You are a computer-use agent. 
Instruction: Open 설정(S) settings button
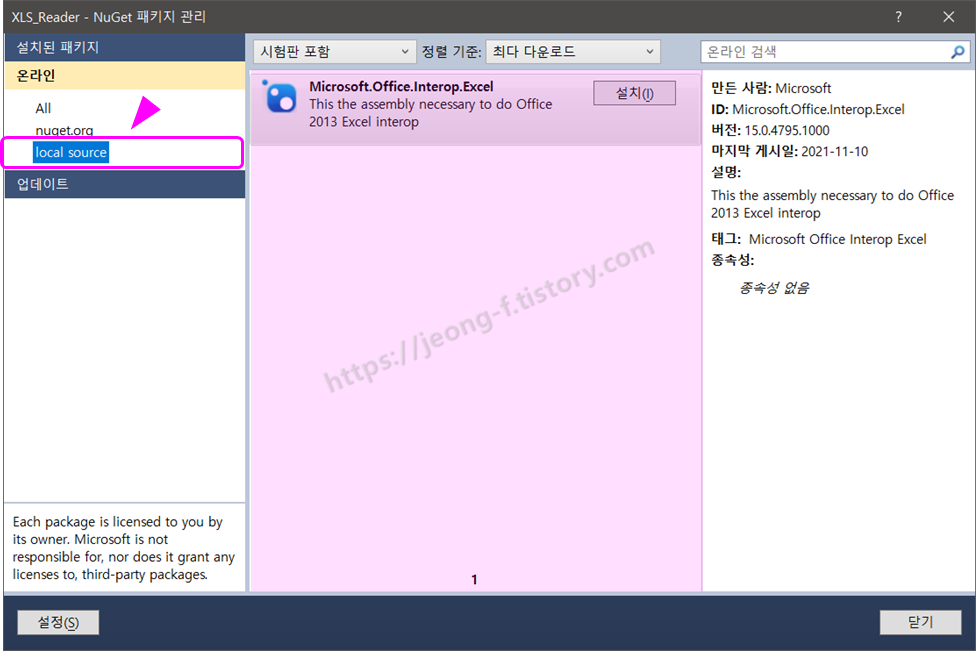(58, 622)
